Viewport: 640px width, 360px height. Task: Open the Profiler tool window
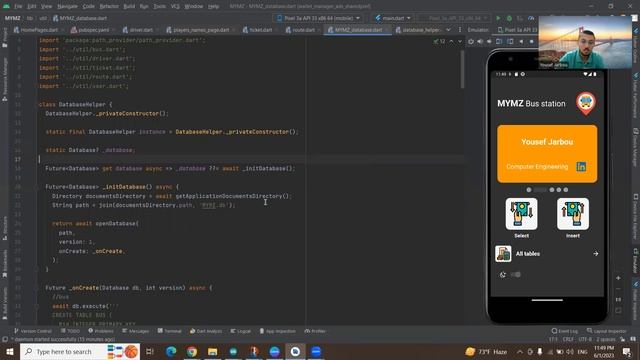click(315, 331)
